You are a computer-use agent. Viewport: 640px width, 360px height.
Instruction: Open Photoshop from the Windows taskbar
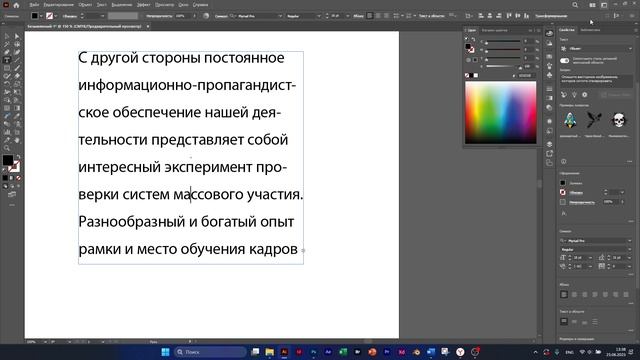pyautogui.click(x=313, y=352)
